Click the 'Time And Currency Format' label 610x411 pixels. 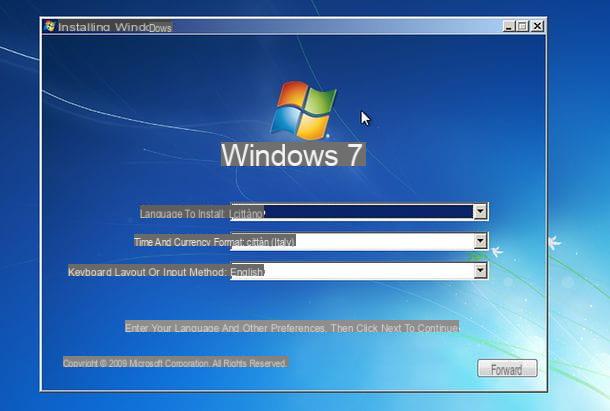point(189,242)
